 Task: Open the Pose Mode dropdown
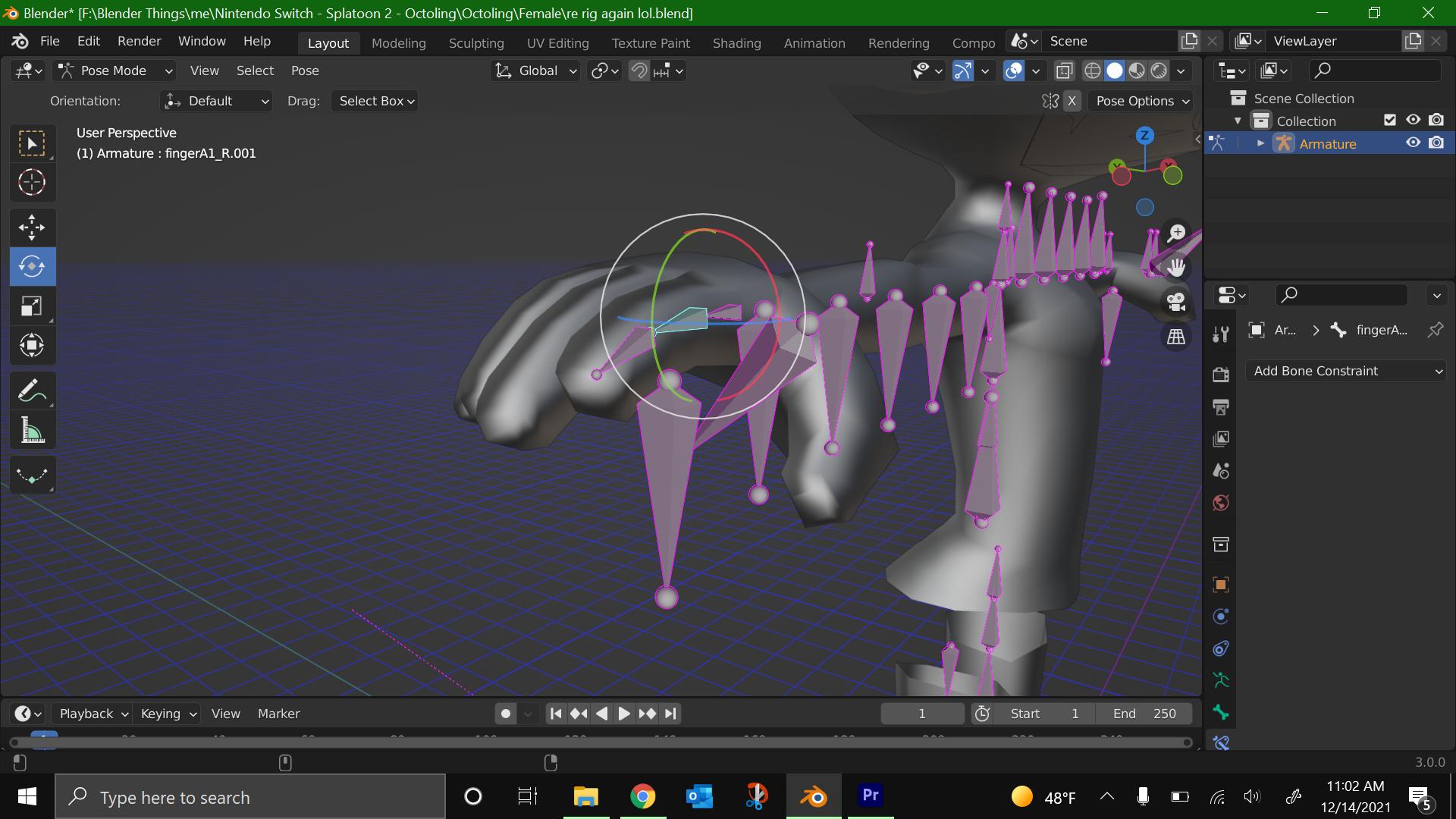tap(115, 71)
